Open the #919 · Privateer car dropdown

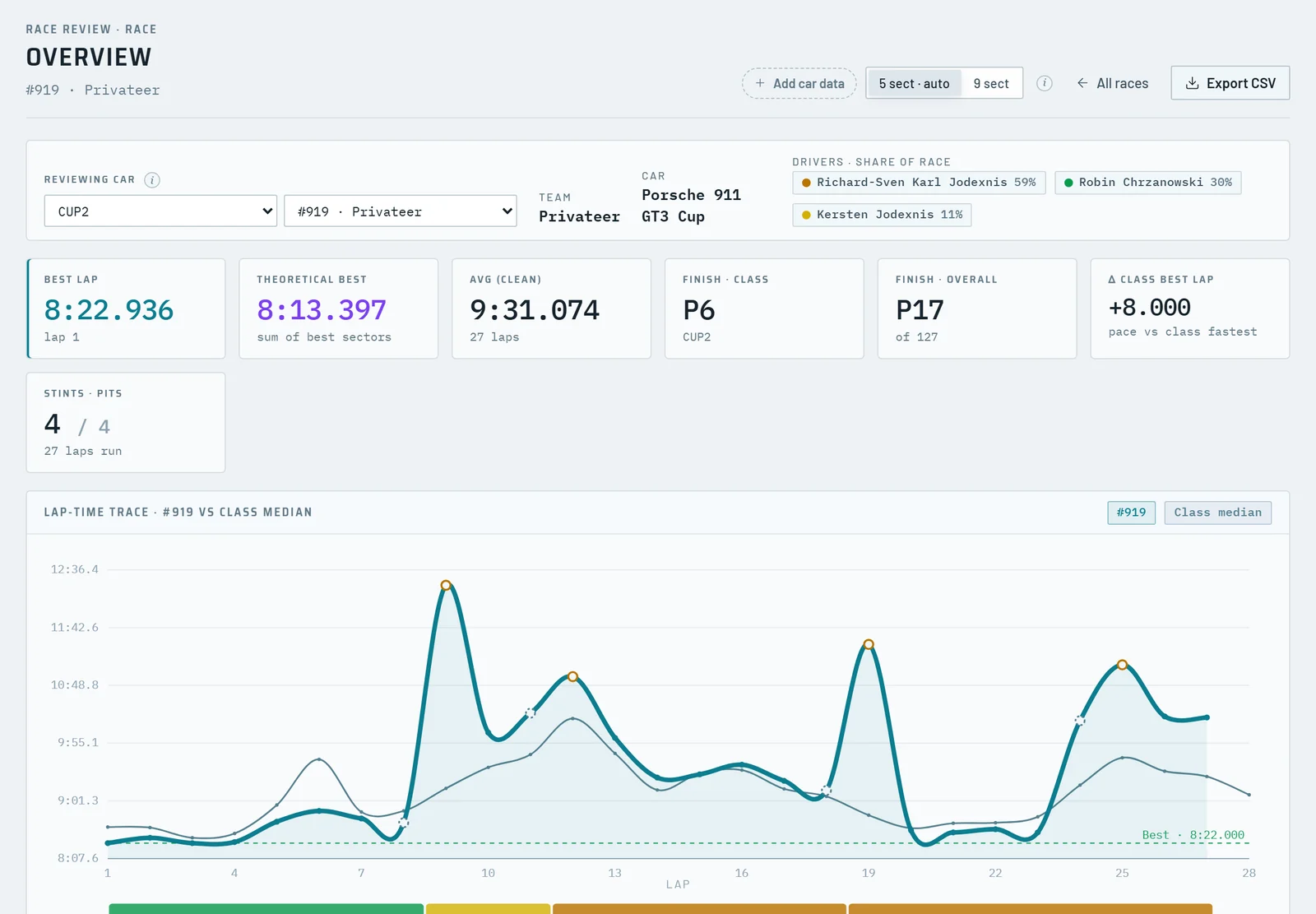(x=400, y=211)
